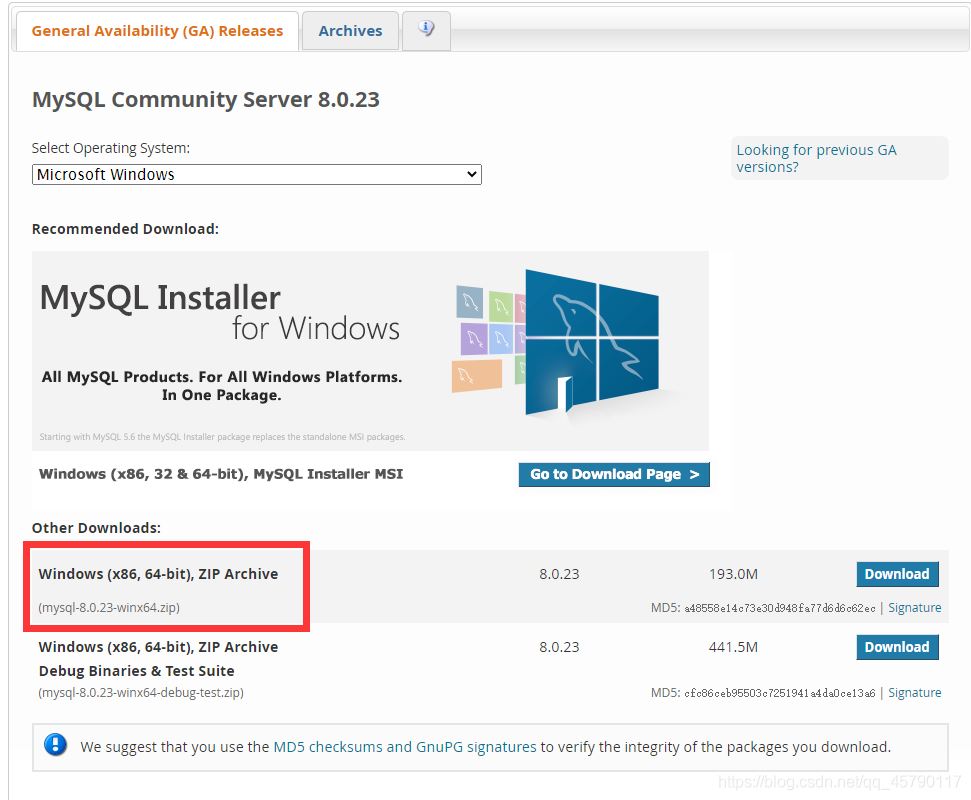
Task: Click the MySQL Installer MSI label
Action: (x=221, y=474)
